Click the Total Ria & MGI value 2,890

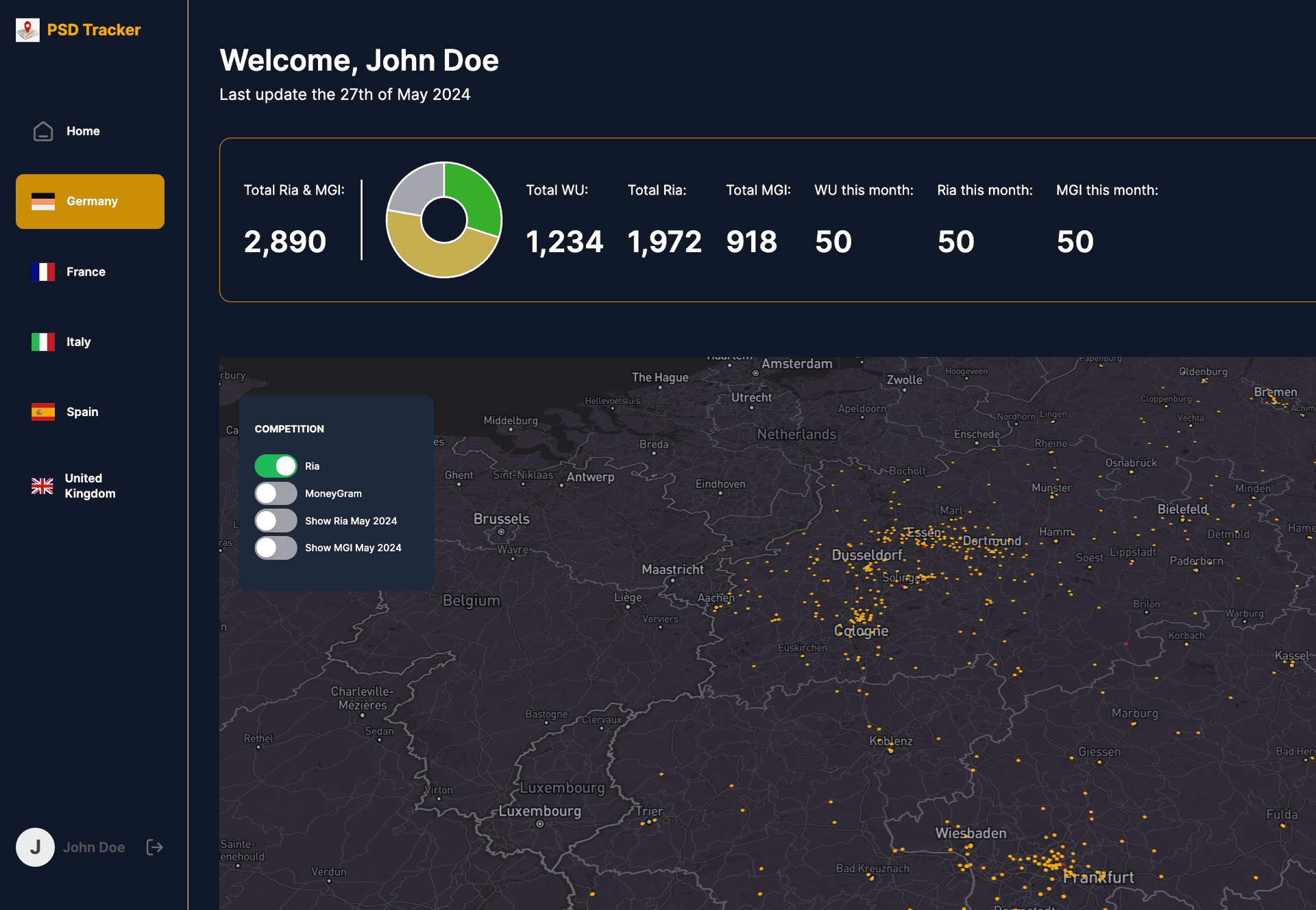pyautogui.click(x=285, y=242)
